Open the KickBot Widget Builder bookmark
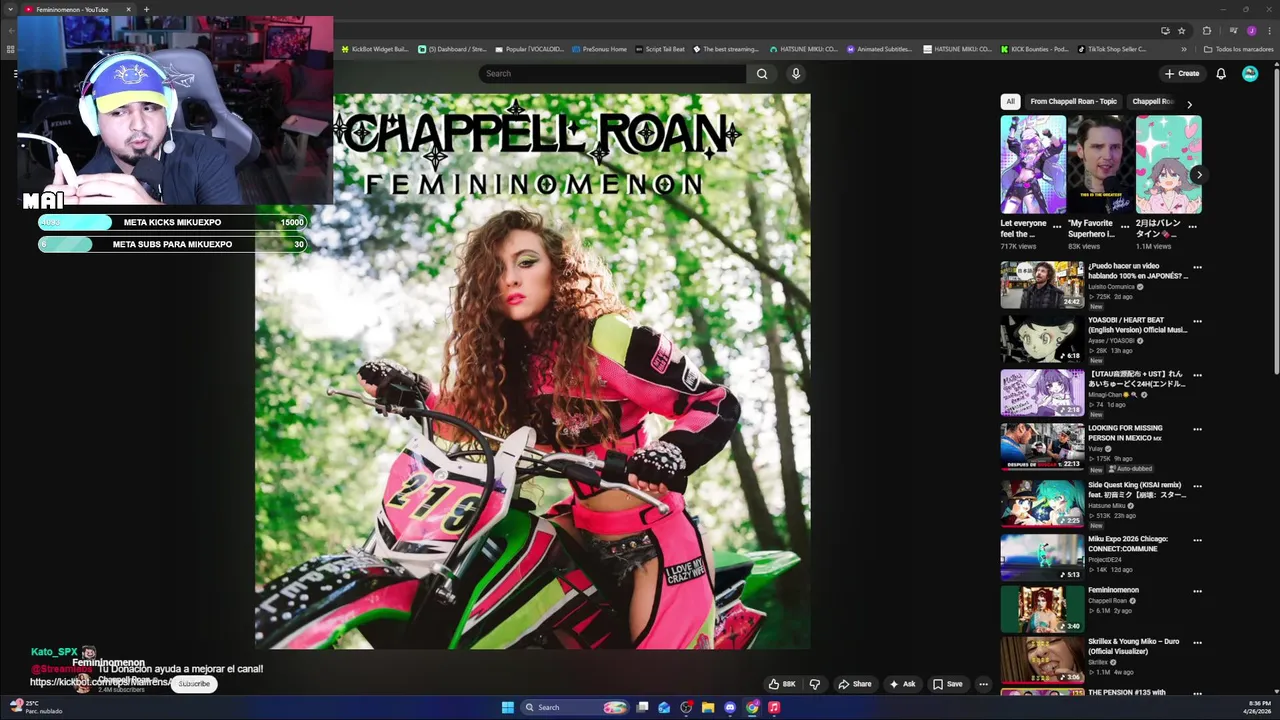The height and width of the screenshot is (720, 1280). click(375, 49)
